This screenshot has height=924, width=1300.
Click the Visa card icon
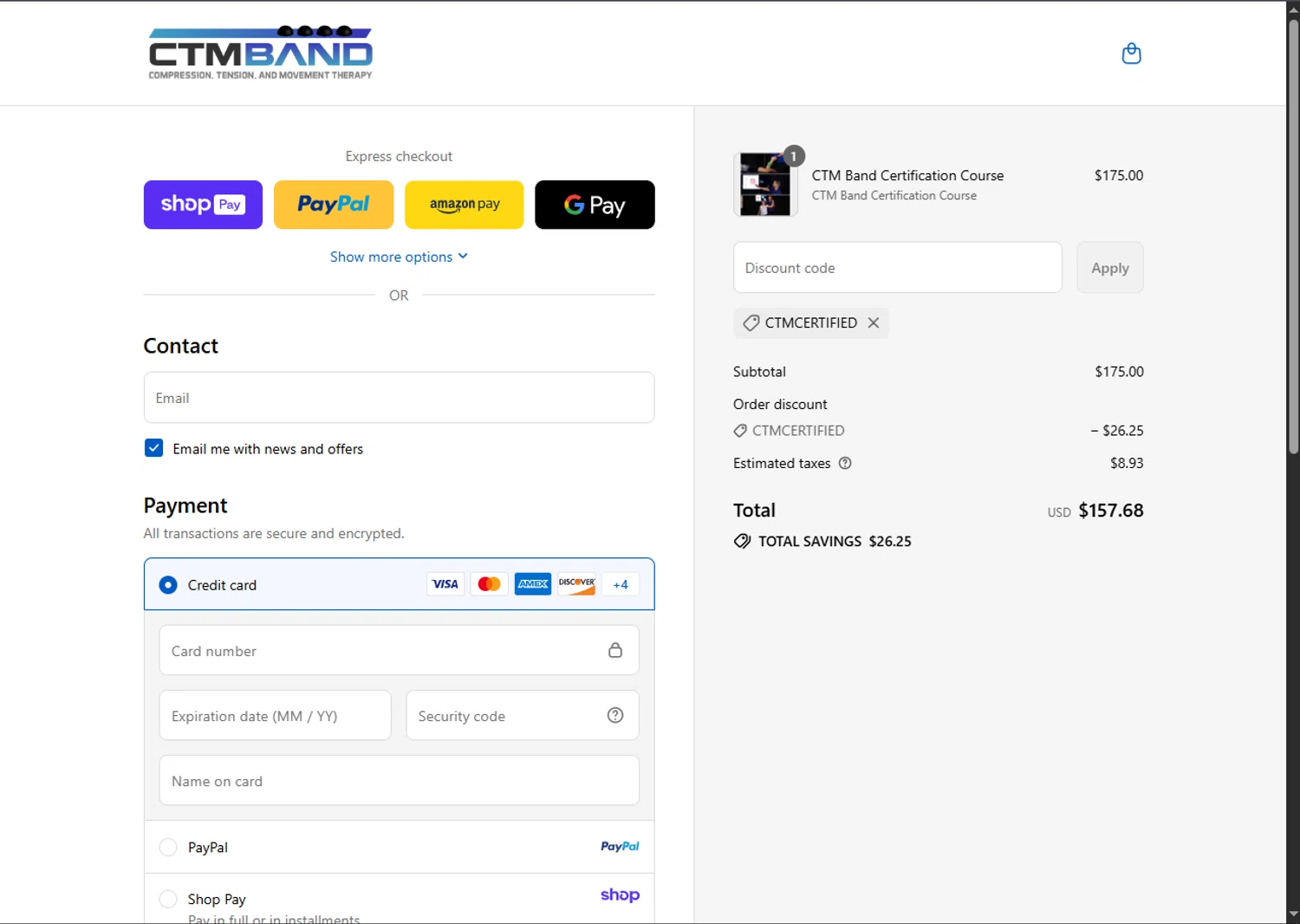pos(445,584)
